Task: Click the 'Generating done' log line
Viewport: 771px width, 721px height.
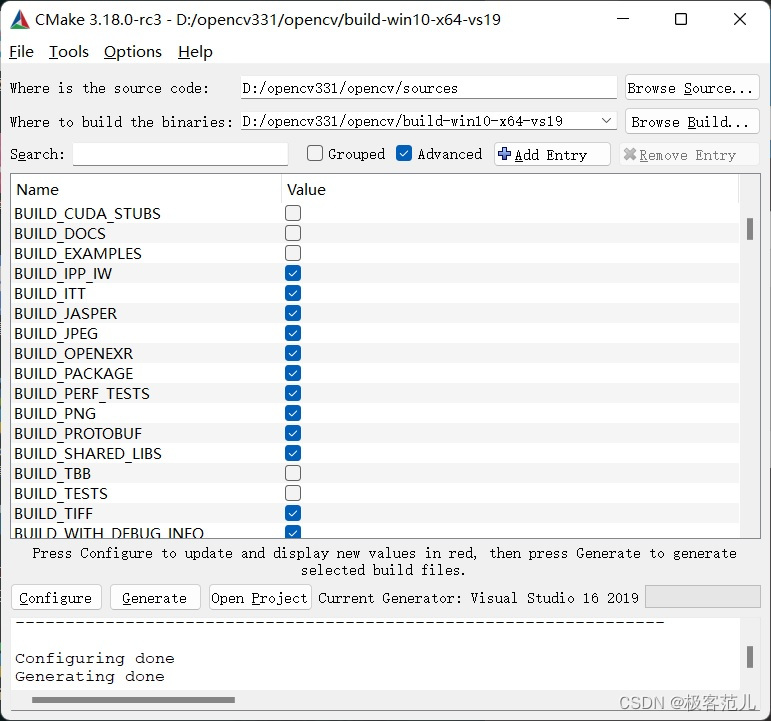Action: [x=90, y=676]
